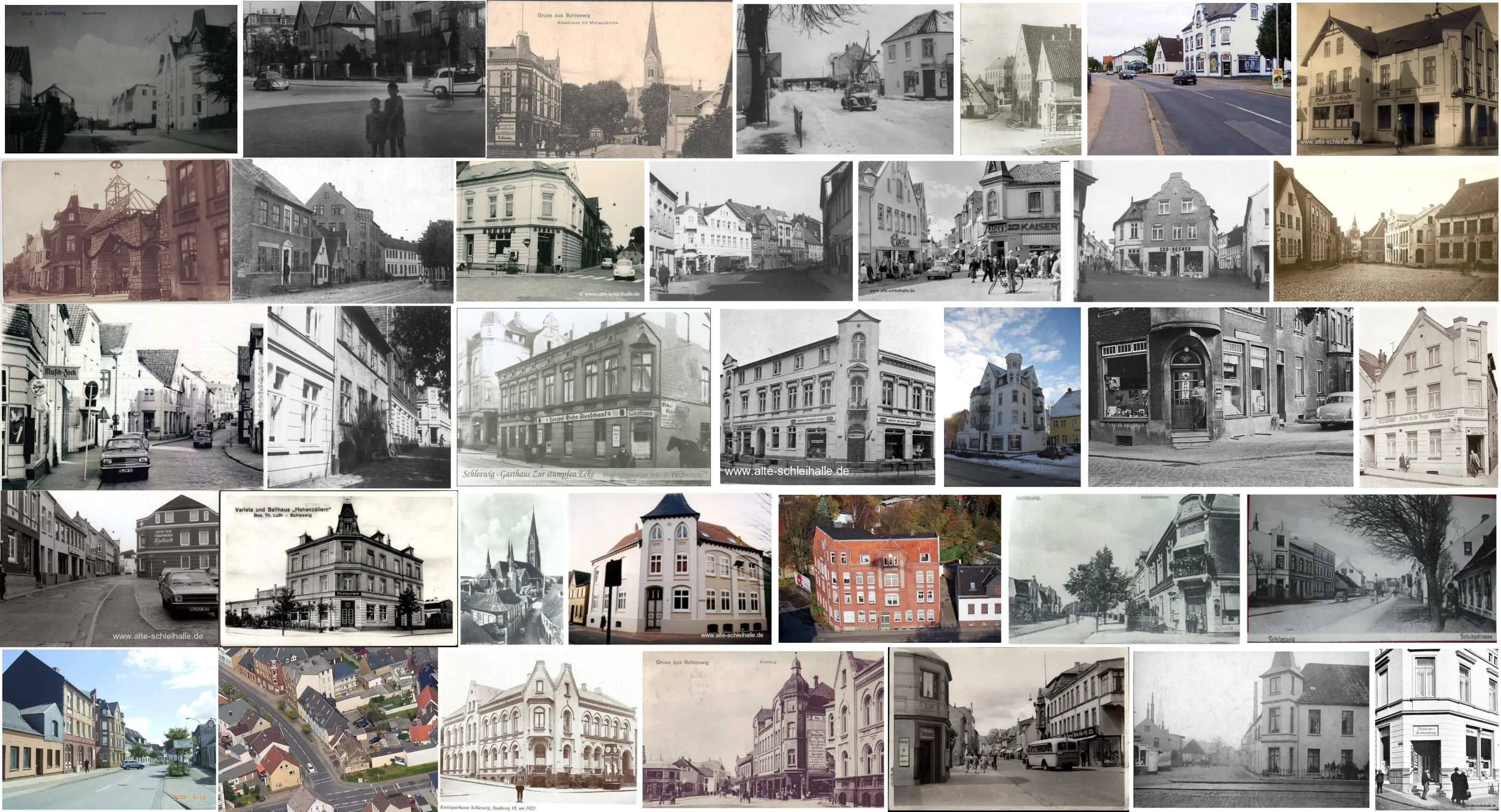1501x812 pixels.
Task: Click the Kaiser's and Cebe shops photo
Action: pos(959,231)
